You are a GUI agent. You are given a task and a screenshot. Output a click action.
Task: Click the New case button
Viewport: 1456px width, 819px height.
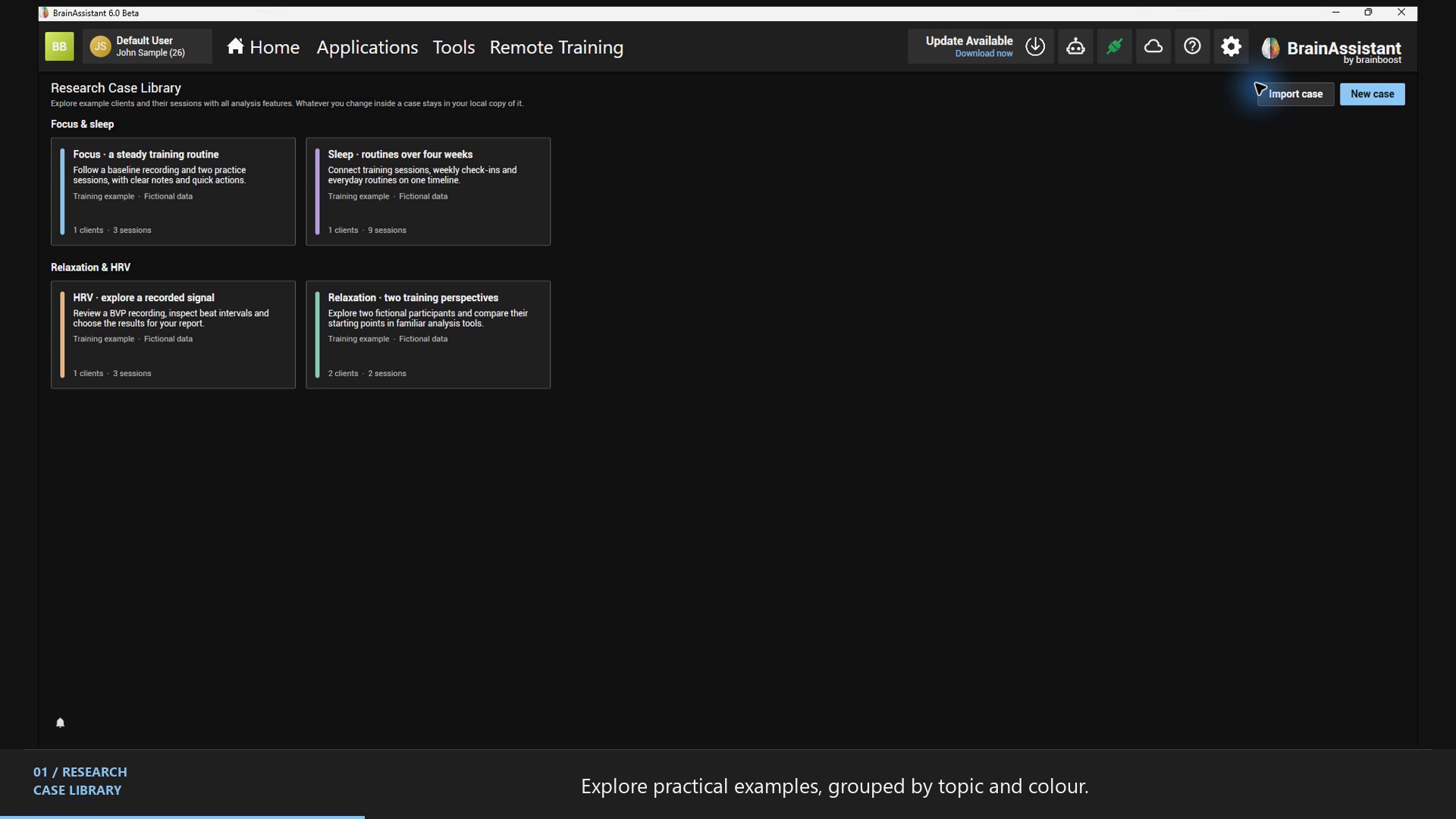tap(1372, 94)
